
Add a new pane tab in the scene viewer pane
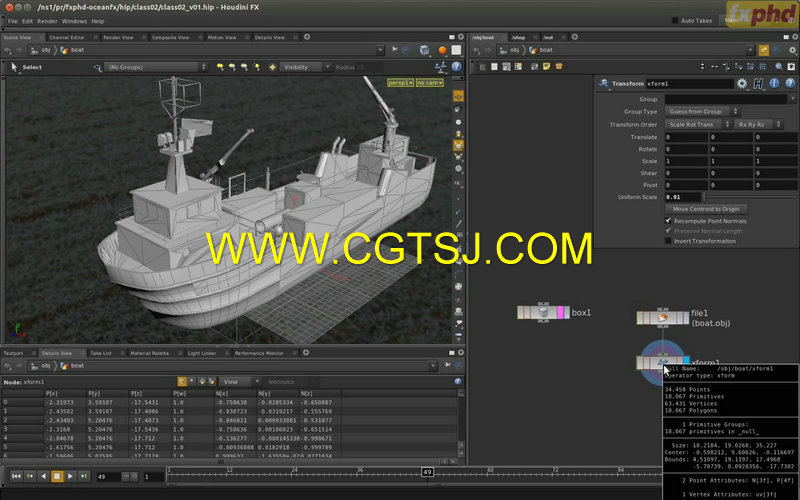(307, 37)
